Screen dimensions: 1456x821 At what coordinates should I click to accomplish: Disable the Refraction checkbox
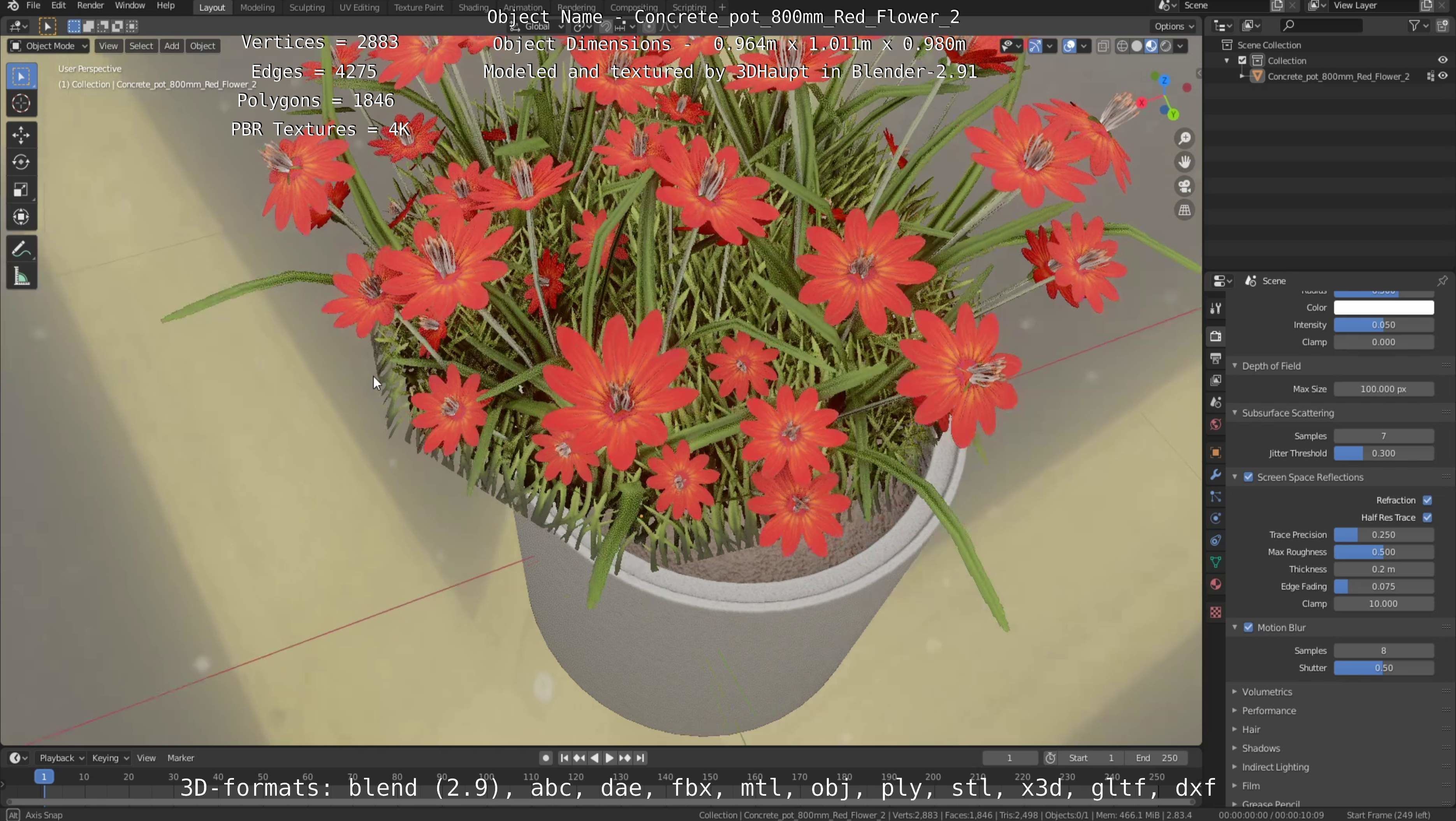[1427, 500]
